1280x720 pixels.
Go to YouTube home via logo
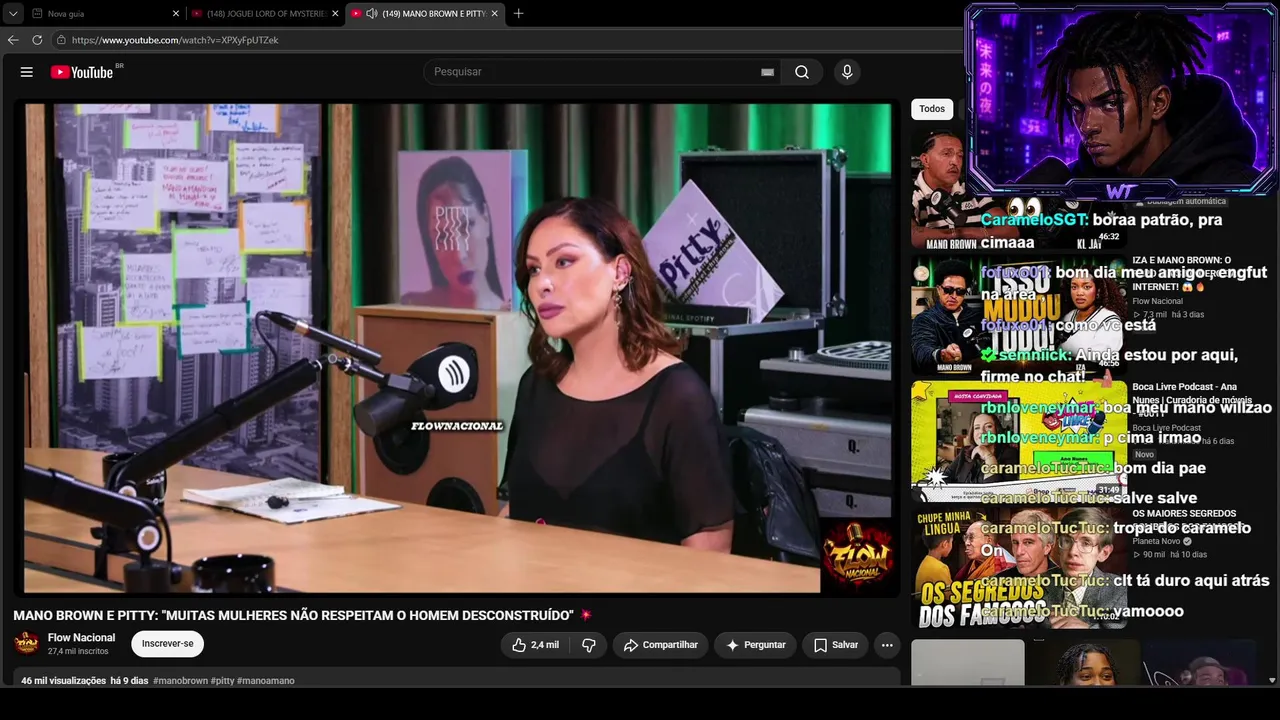(x=82, y=72)
